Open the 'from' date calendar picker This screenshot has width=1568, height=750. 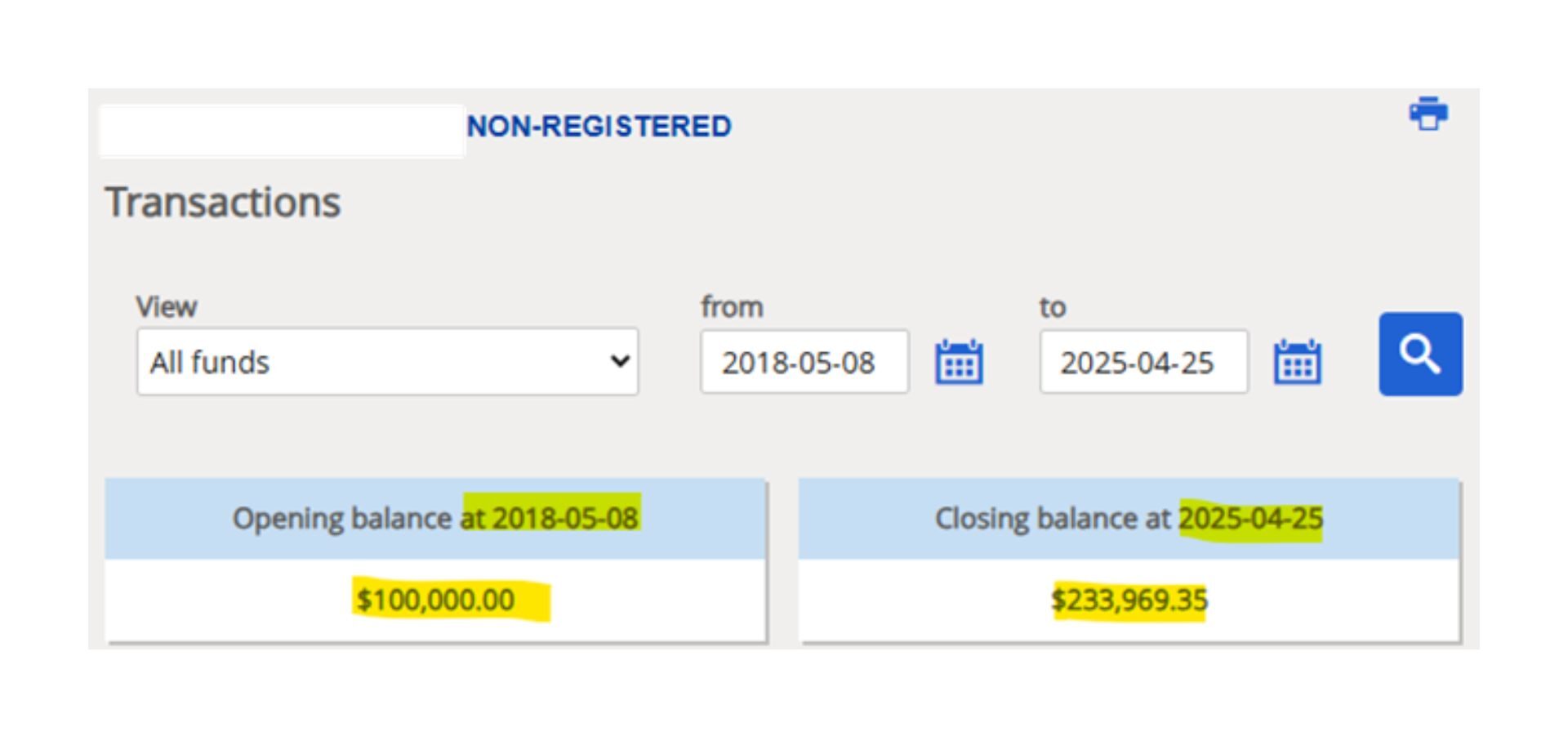coord(958,362)
